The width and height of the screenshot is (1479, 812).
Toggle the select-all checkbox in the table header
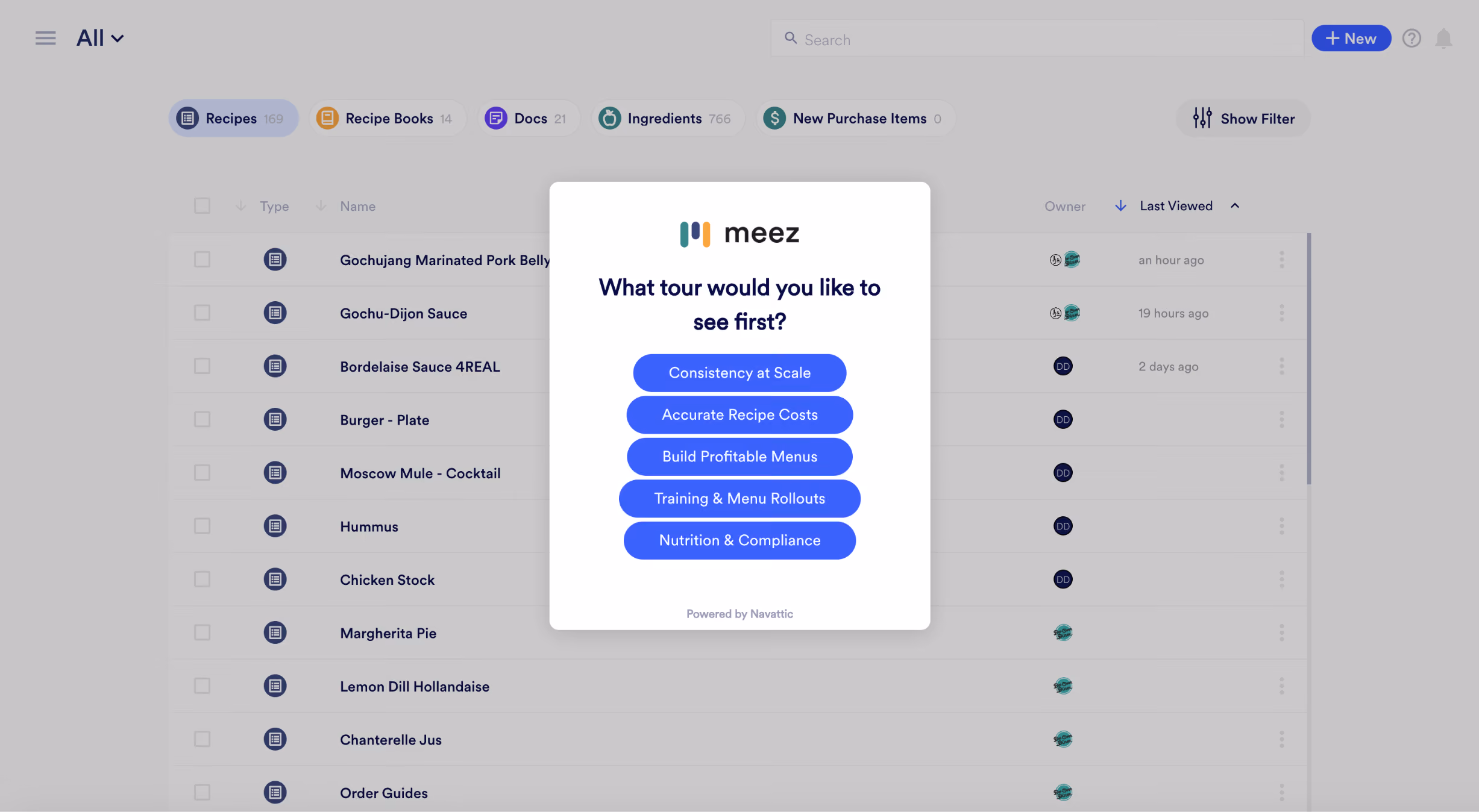[202, 206]
